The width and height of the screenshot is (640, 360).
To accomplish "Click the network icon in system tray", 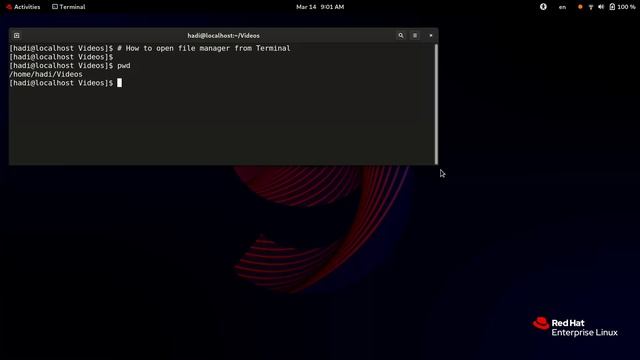I will click(591, 7).
